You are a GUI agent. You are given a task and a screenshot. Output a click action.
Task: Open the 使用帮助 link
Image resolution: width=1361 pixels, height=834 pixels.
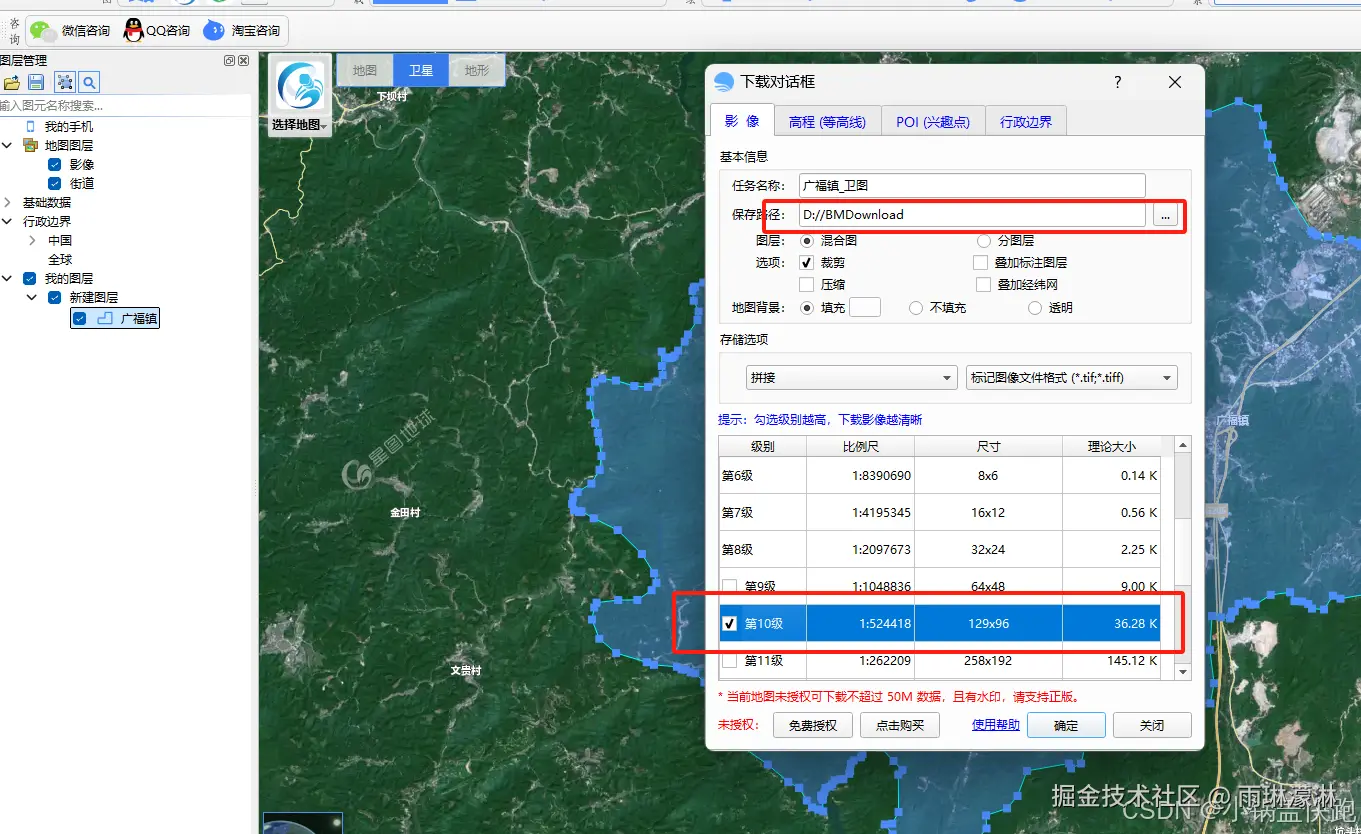point(996,725)
